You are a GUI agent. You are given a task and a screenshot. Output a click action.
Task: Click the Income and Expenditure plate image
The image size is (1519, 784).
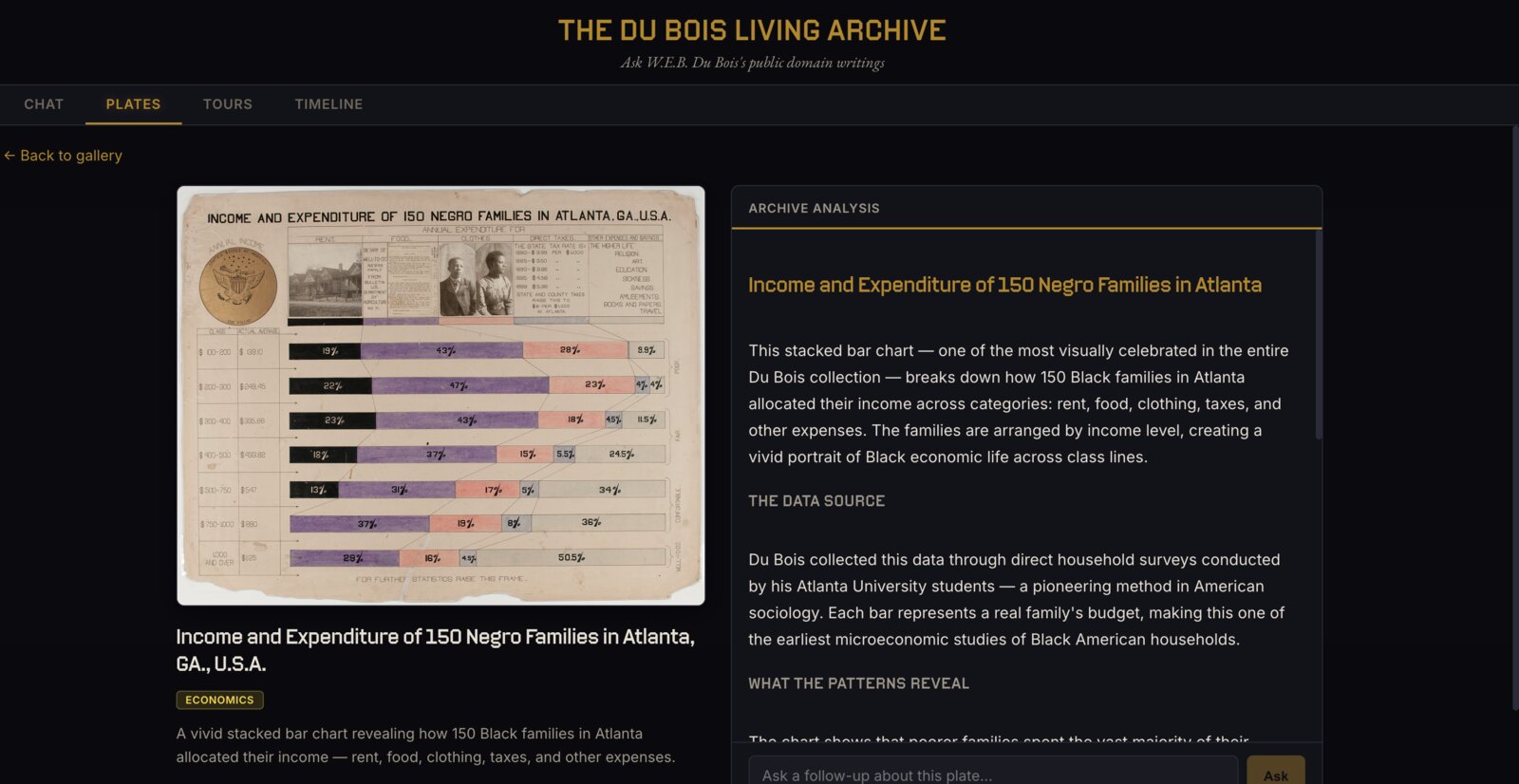(441, 396)
